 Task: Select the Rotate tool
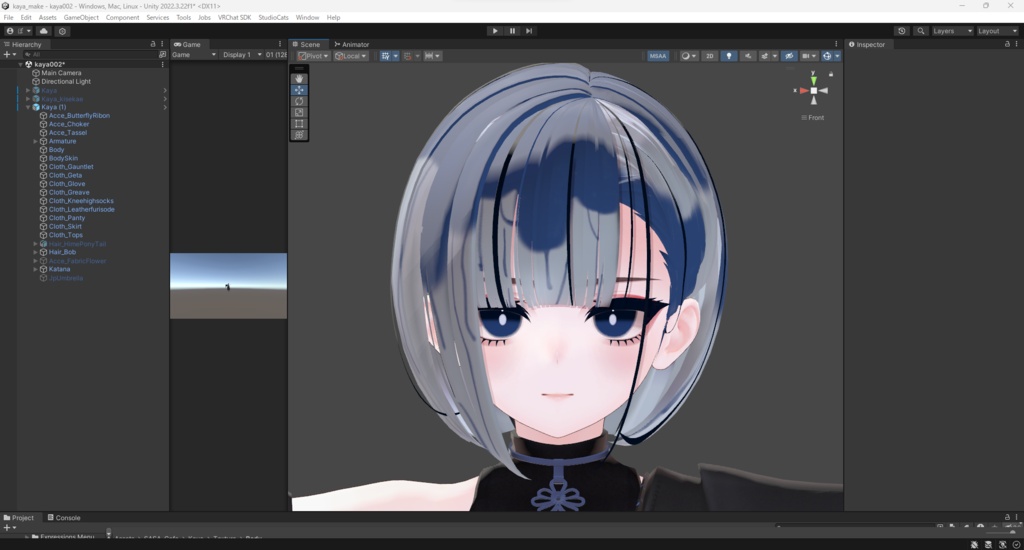[x=299, y=101]
